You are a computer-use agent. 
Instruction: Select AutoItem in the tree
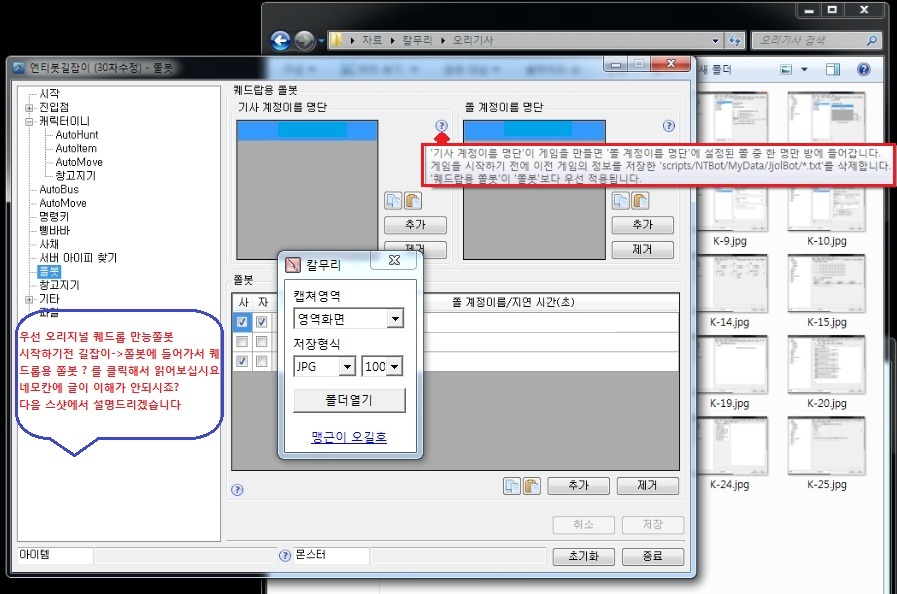(x=76, y=148)
